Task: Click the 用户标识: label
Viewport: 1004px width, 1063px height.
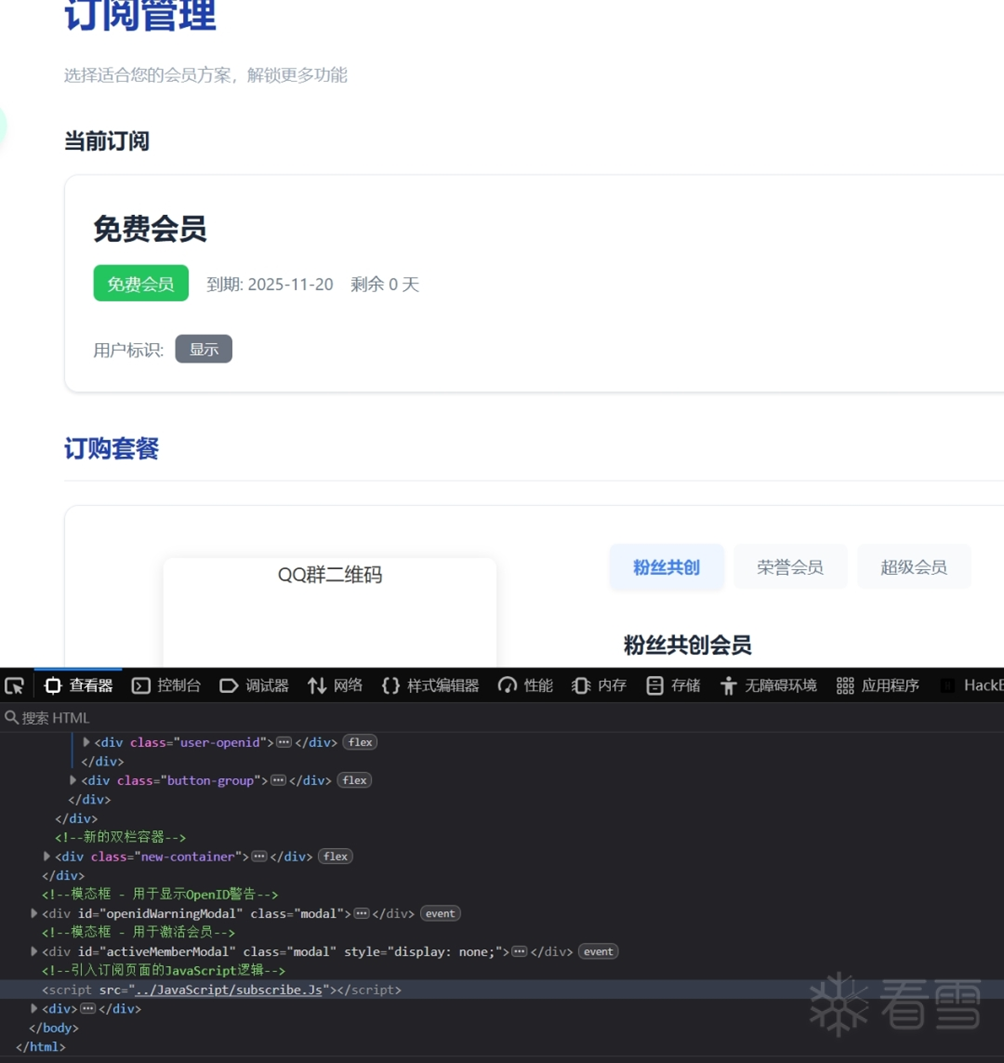Action: click(128, 350)
